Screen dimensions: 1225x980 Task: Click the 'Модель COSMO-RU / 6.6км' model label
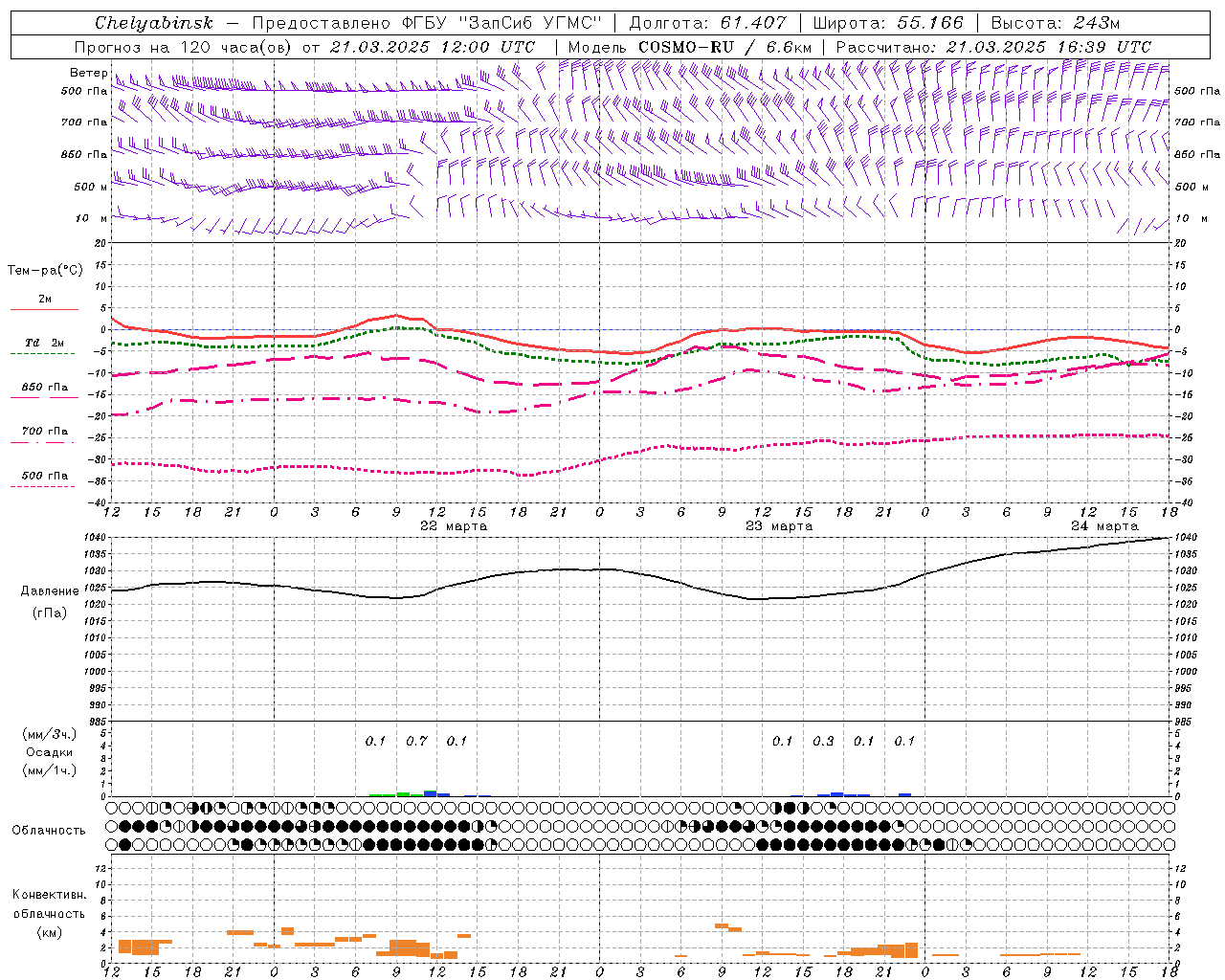(x=690, y=47)
